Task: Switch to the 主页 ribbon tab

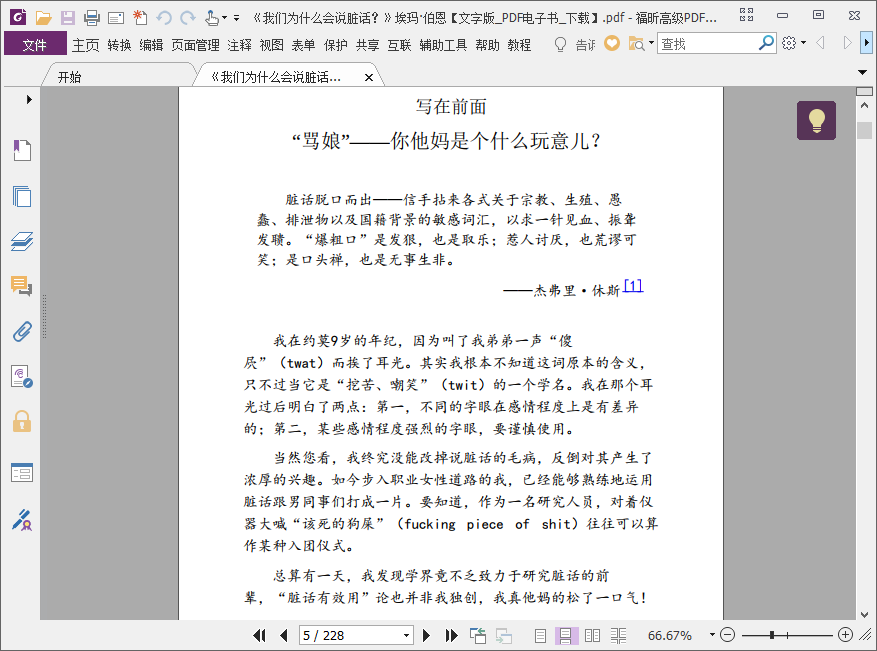Action: [86, 45]
